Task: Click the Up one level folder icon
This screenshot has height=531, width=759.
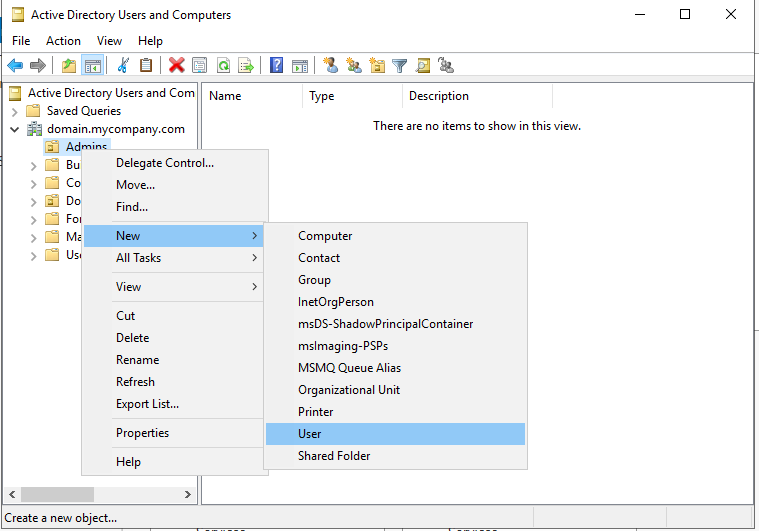Action: click(x=68, y=66)
